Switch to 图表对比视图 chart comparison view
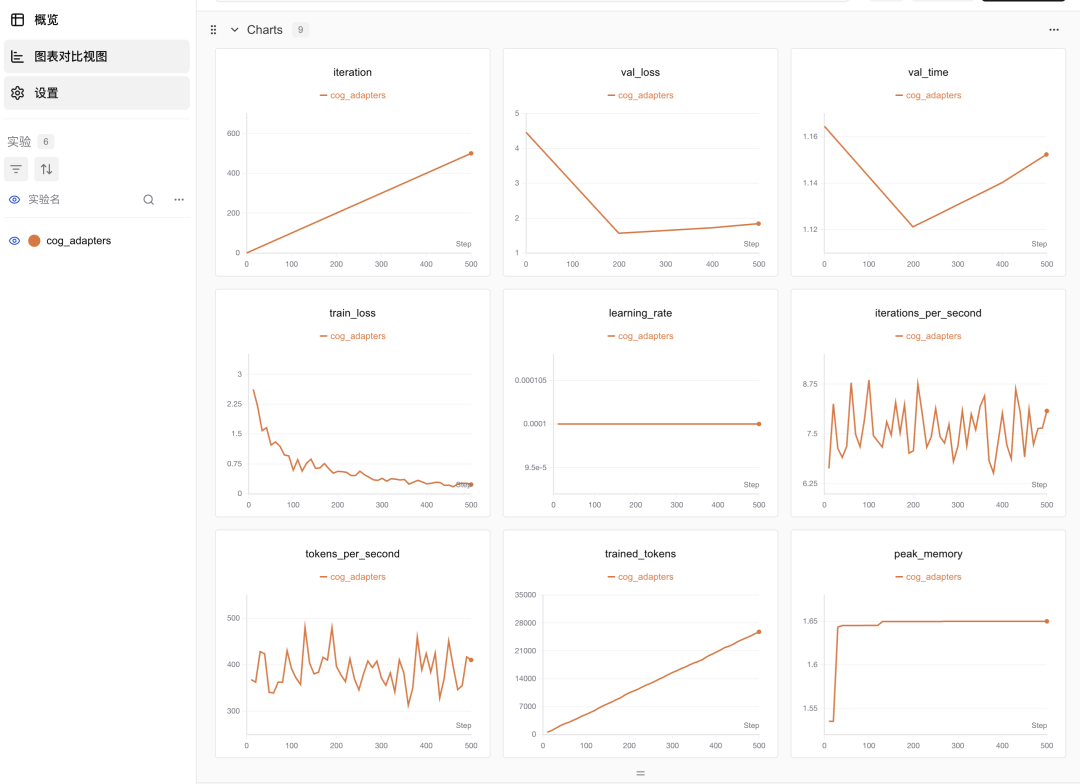The width and height of the screenshot is (1080, 784). click(70, 57)
